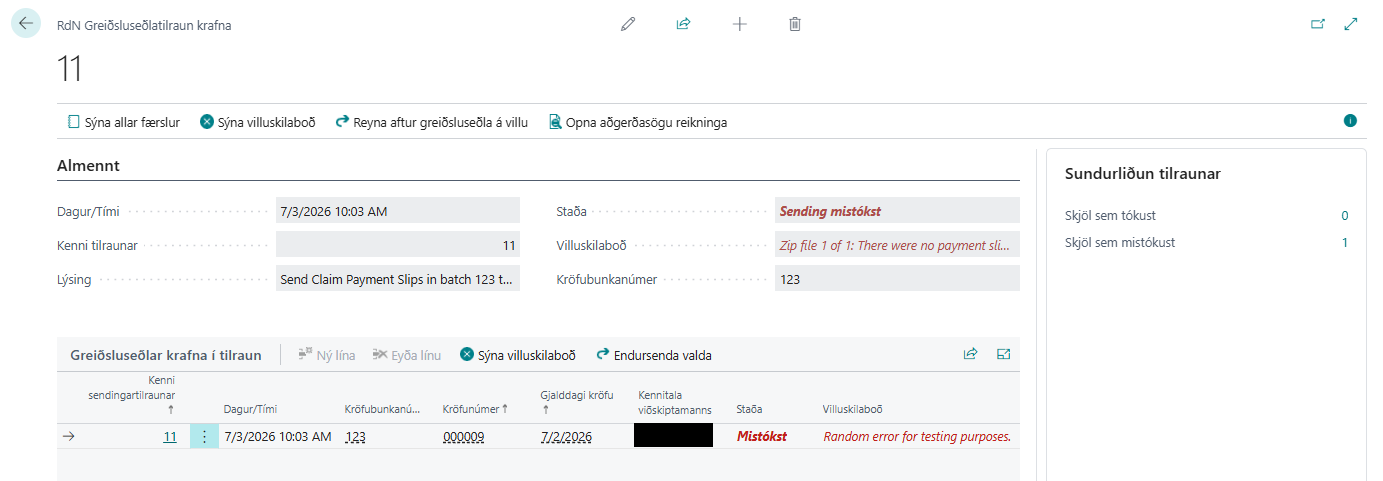Click Endursenda valda action

(654, 355)
